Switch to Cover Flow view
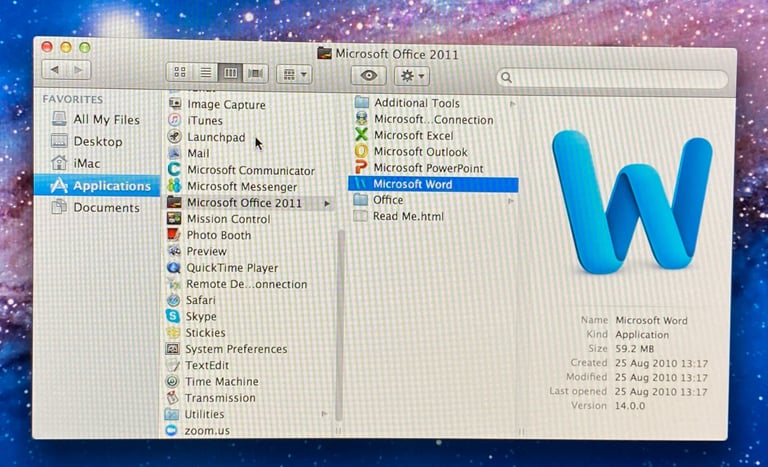The height and width of the screenshot is (467, 768). (255, 74)
